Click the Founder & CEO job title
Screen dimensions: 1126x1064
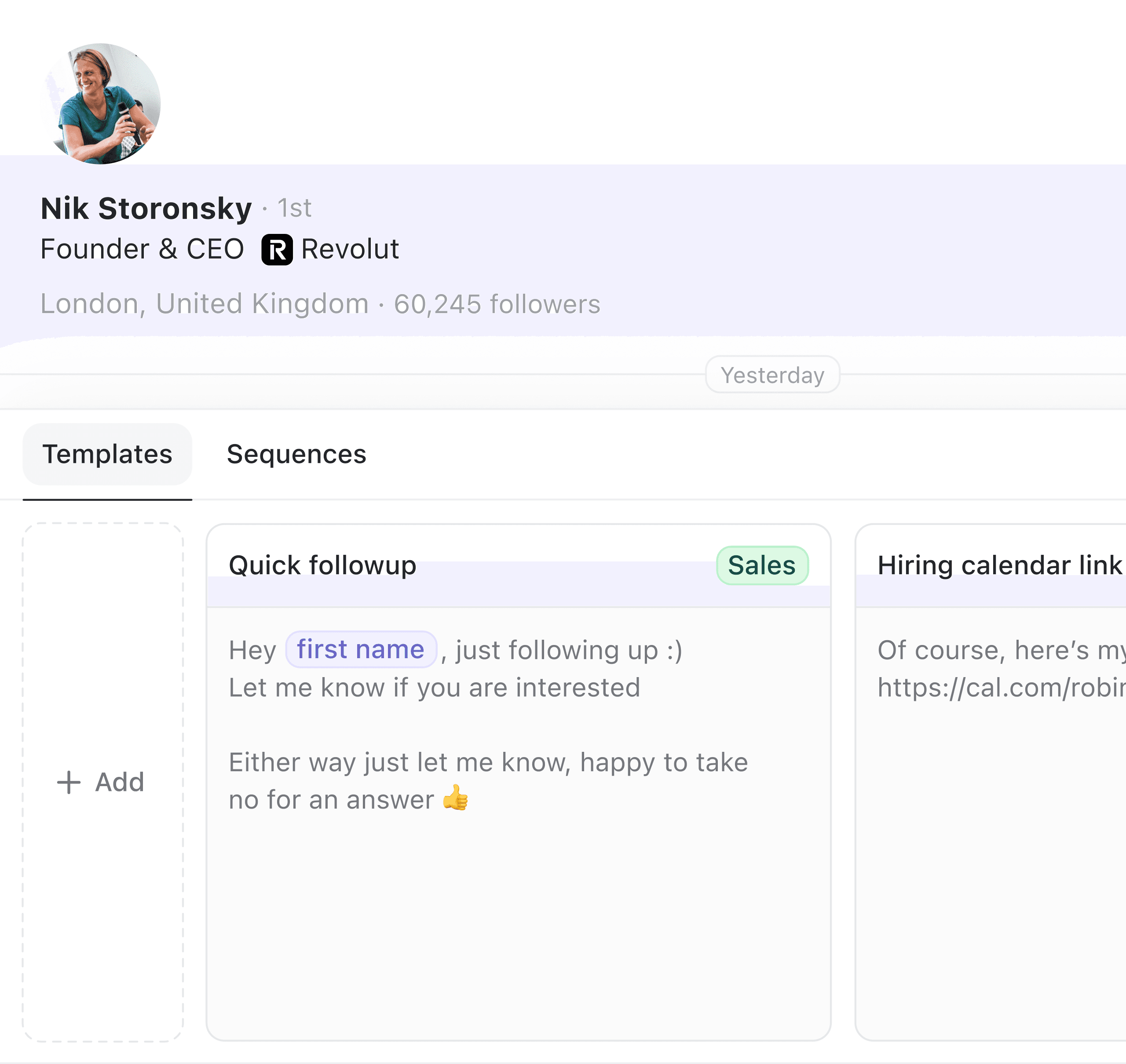click(143, 250)
